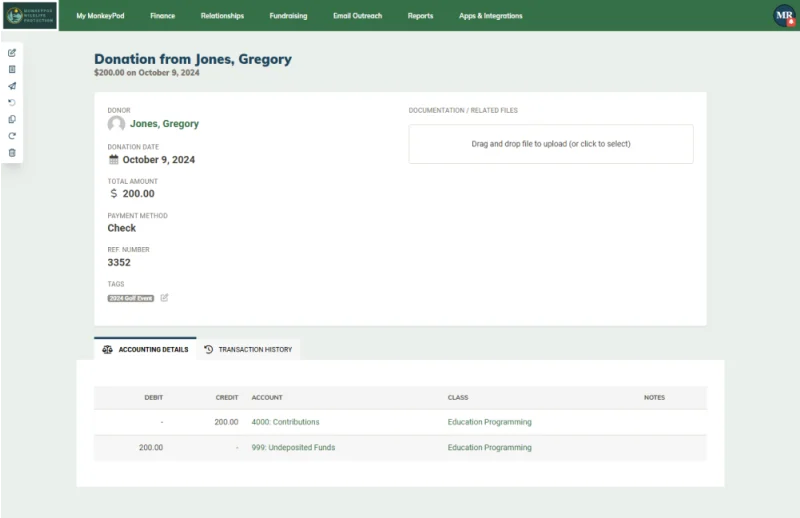This screenshot has height=518, width=800.
Task: Click the MonkeyPod organization logo
Action: pyautogui.click(x=30, y=15)
